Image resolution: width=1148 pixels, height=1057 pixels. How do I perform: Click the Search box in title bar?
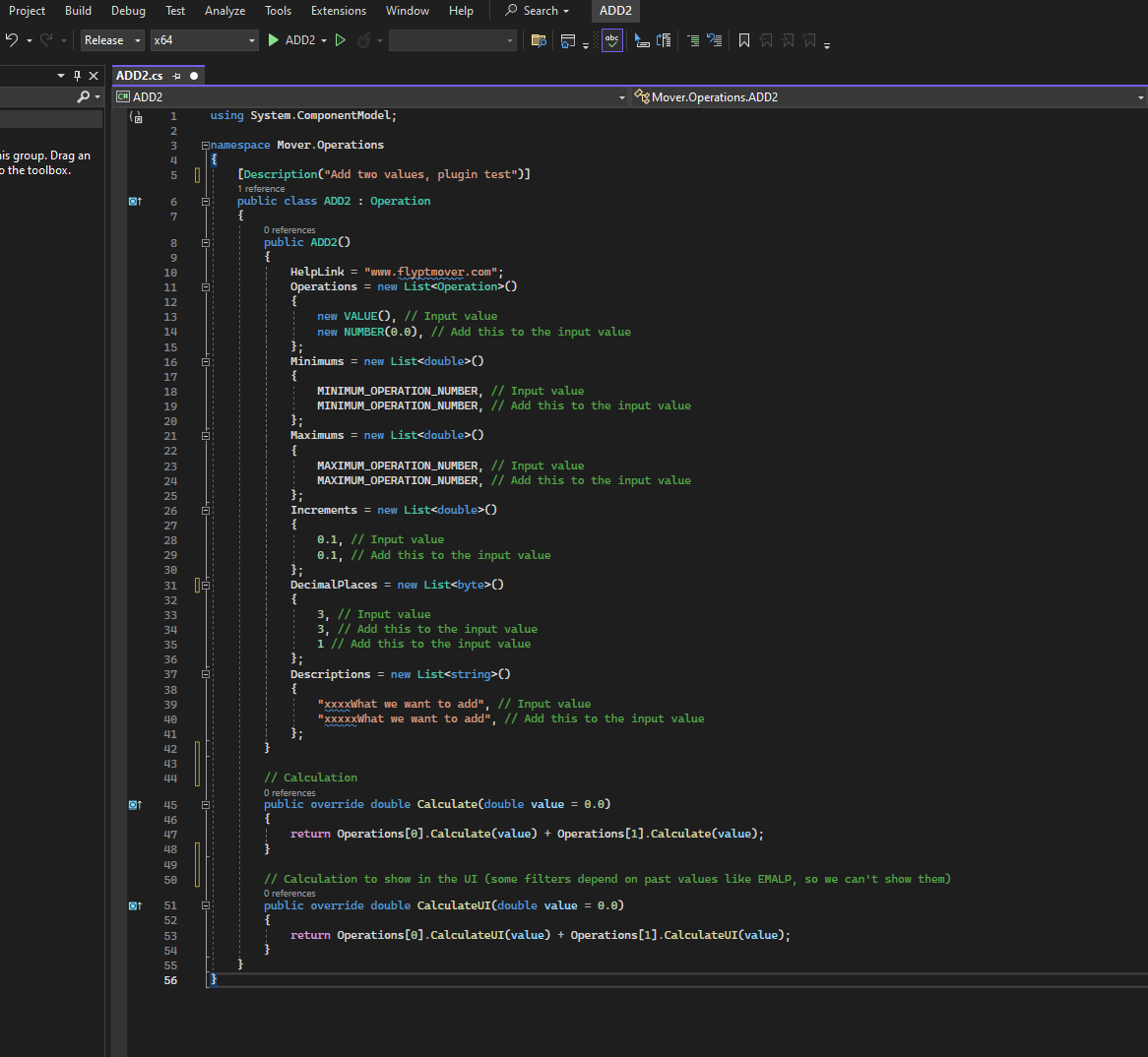(537, 10)
